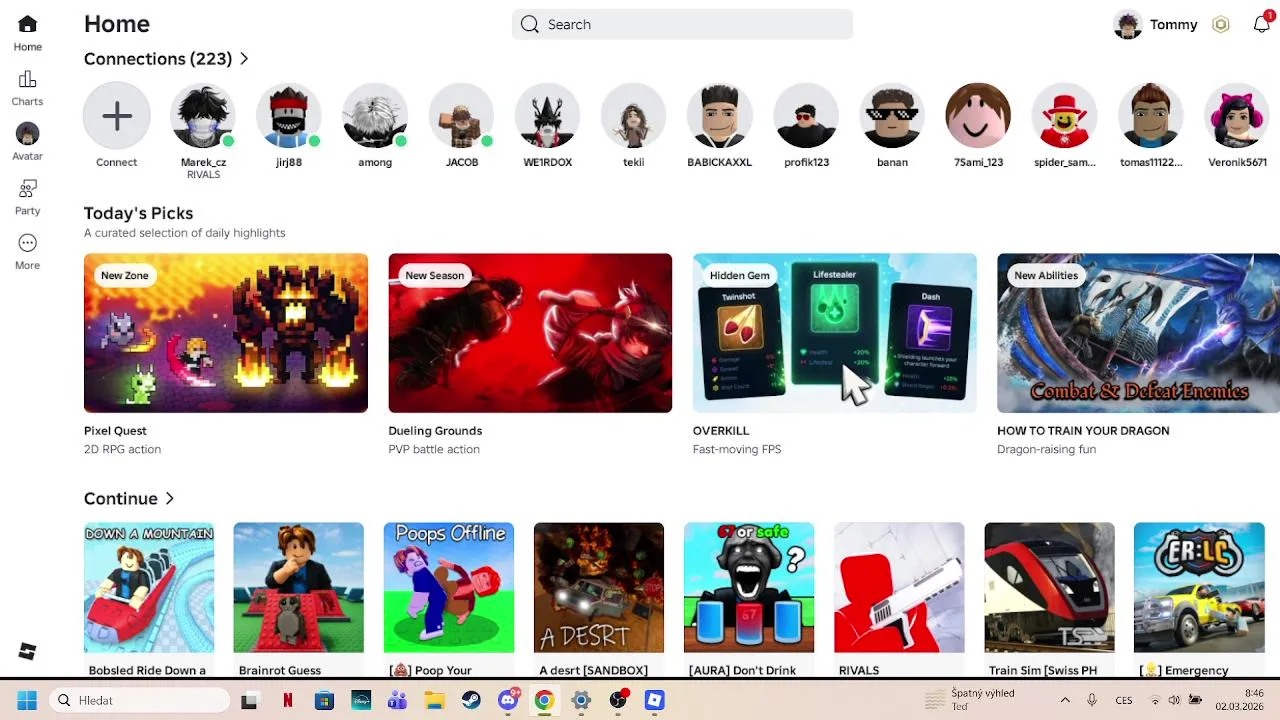Viewport: 1280px width, 720px height.
Task: Expand Connections (223) chevron
Action: (244, 59)
